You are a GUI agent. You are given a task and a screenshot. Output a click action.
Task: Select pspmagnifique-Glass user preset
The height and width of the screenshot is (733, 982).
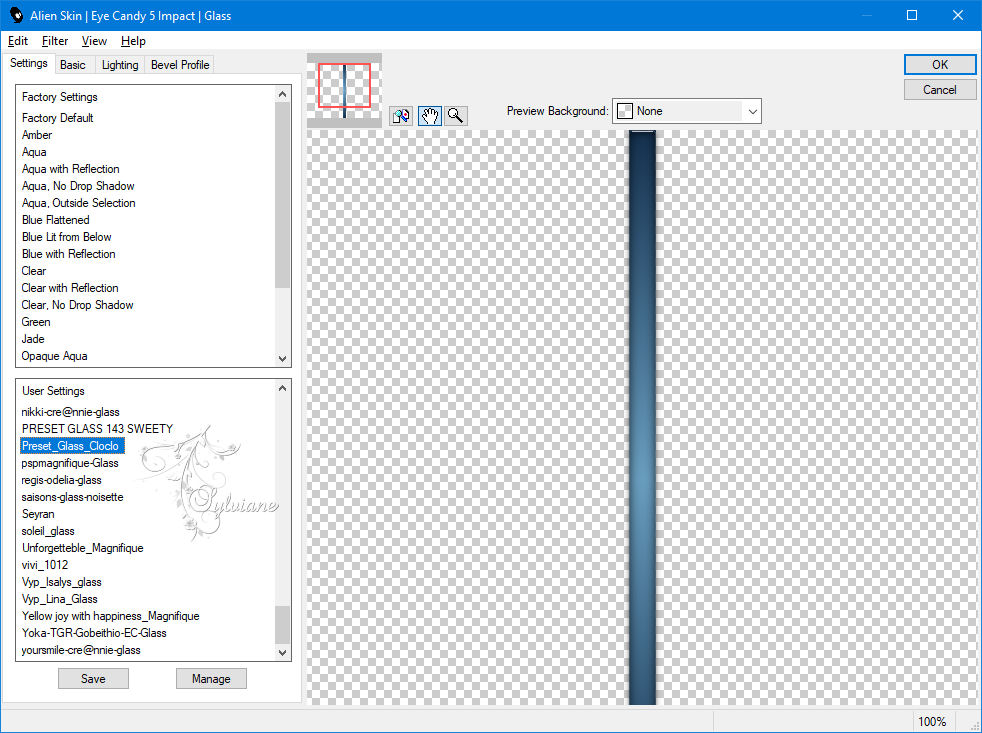(x=70, y=462)
